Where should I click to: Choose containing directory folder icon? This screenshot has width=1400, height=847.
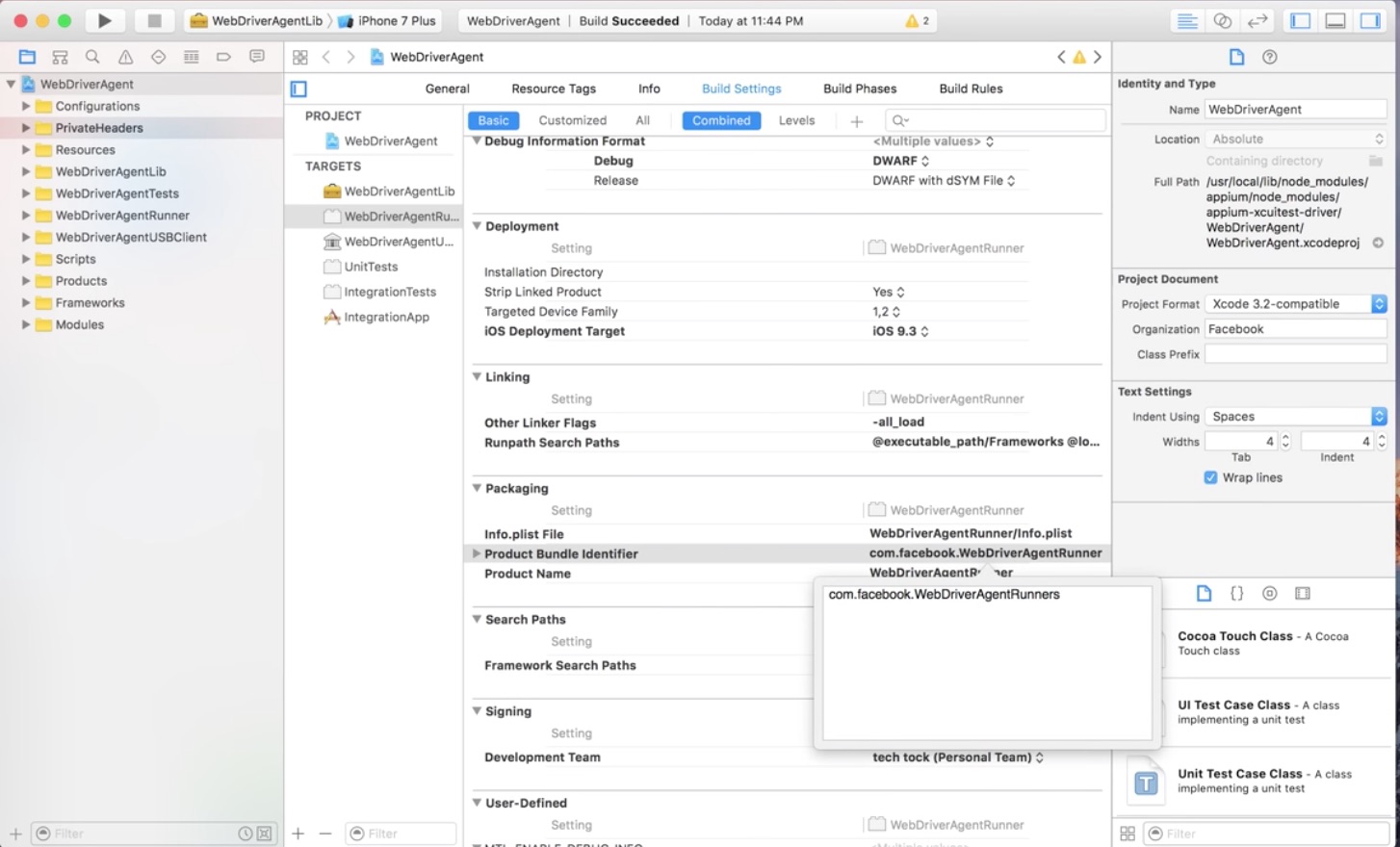tap(1376, 161)
